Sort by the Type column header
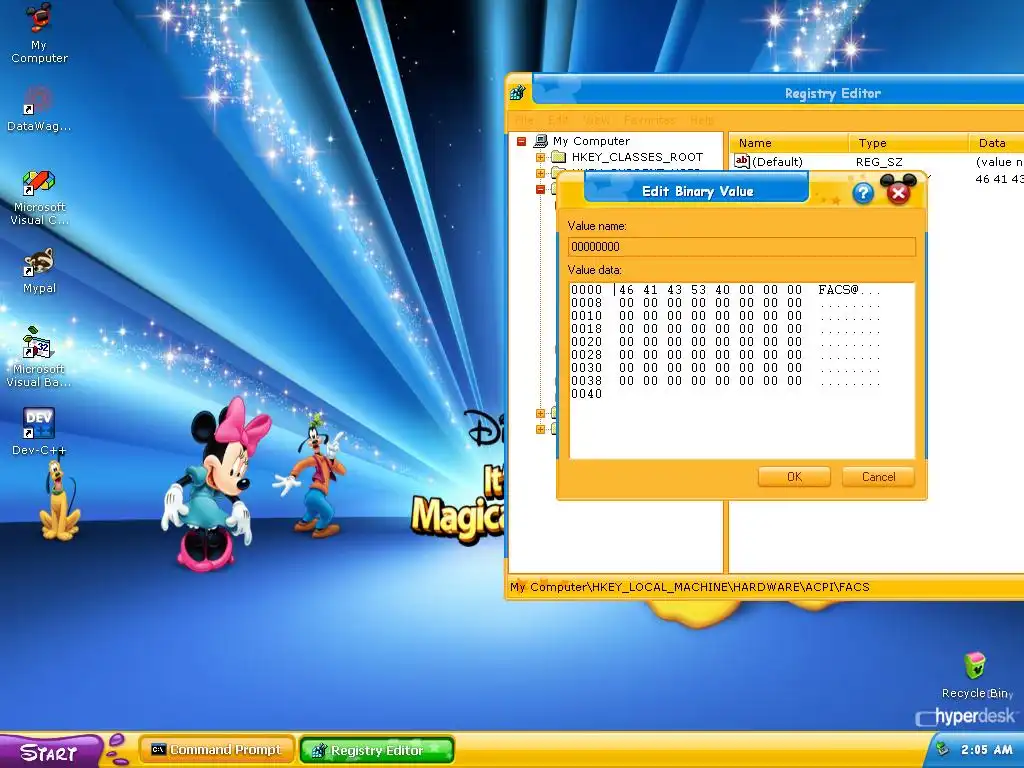1024x768 pixels. tap(908, 143)
